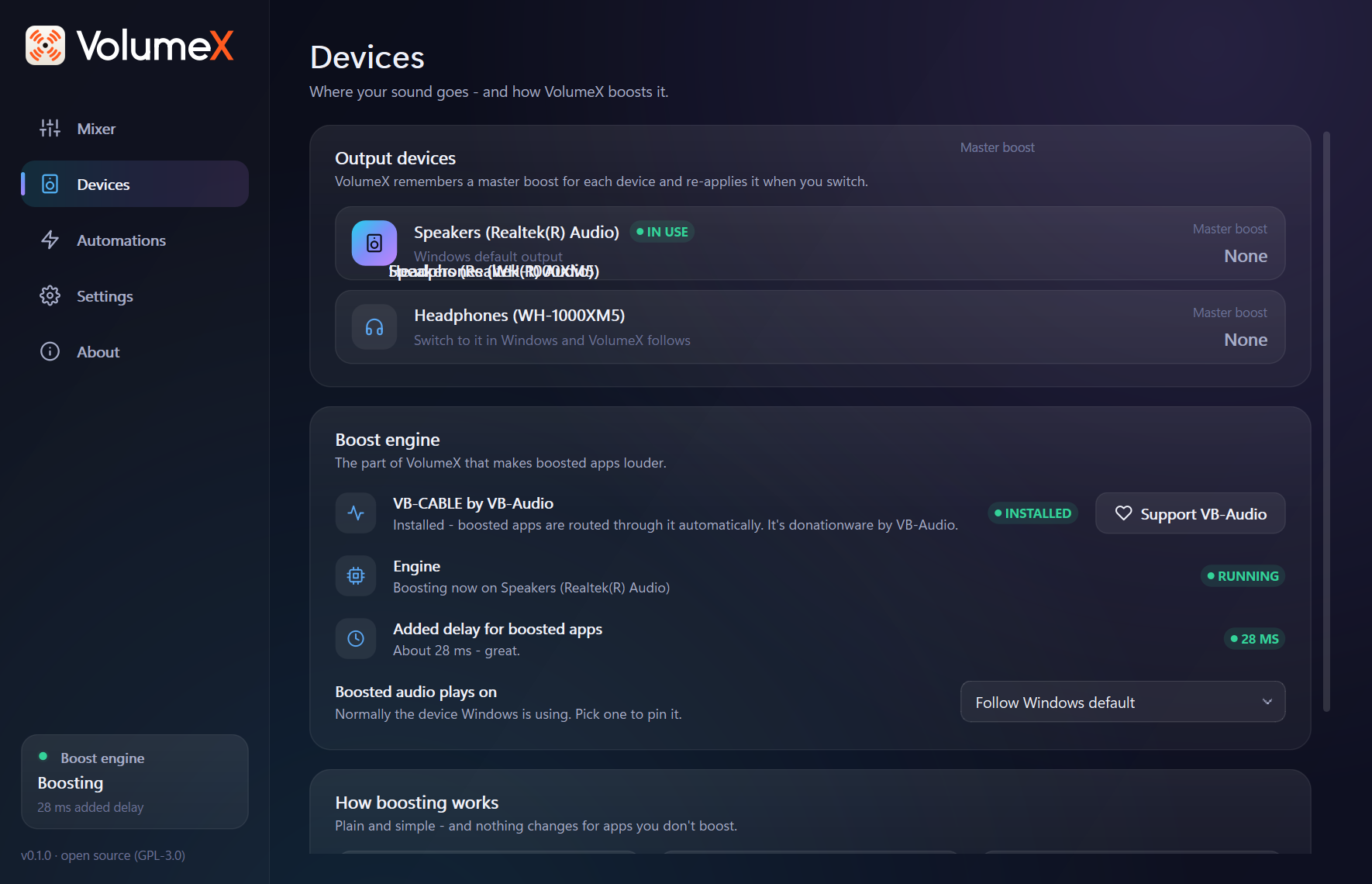The height and width of the screenshot is (884, 1372).
Task: Click 'Boosting now on Speakers (Realtek(R) Audio)' text
Action: (531, 588)
